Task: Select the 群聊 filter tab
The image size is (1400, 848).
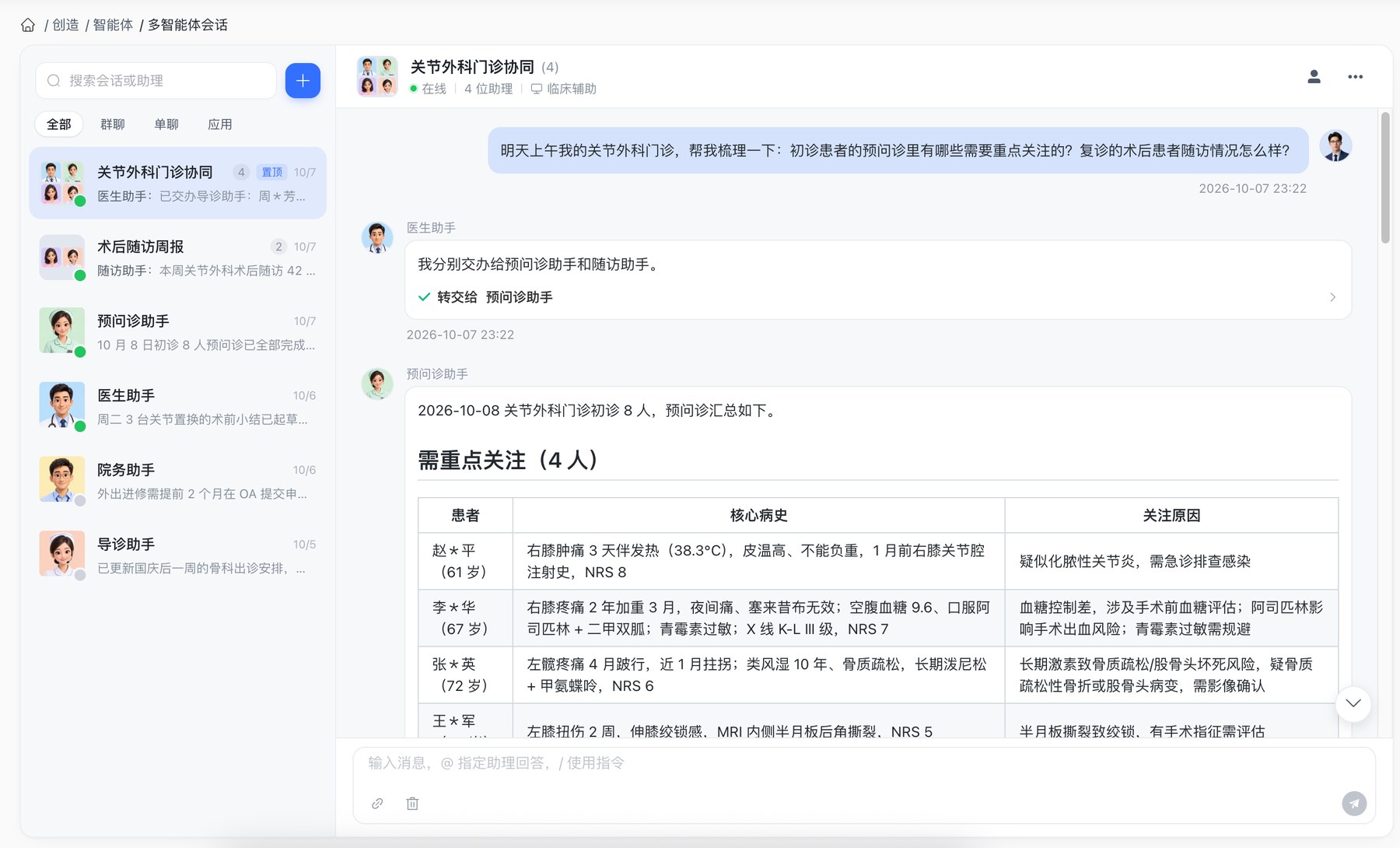Action: [x=113, y=124]
